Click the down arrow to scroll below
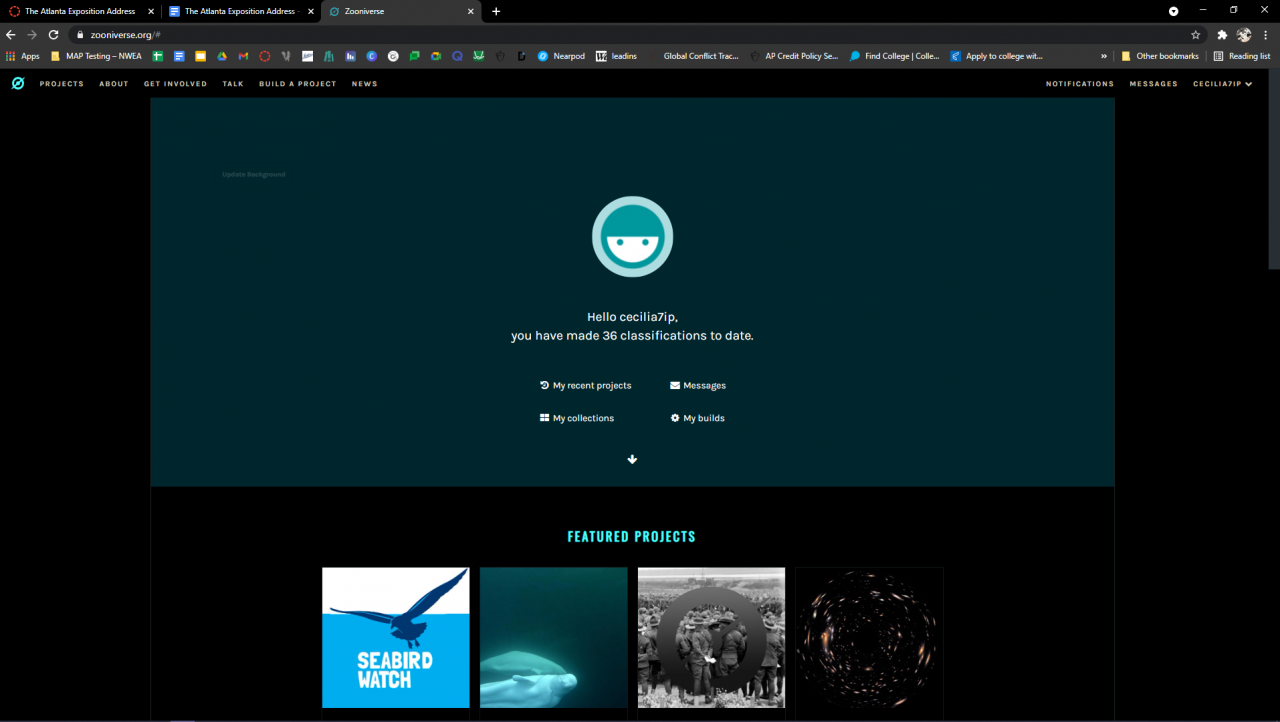Image resolution: width=1280 pixels, height=722 pixels. point(632,459)
